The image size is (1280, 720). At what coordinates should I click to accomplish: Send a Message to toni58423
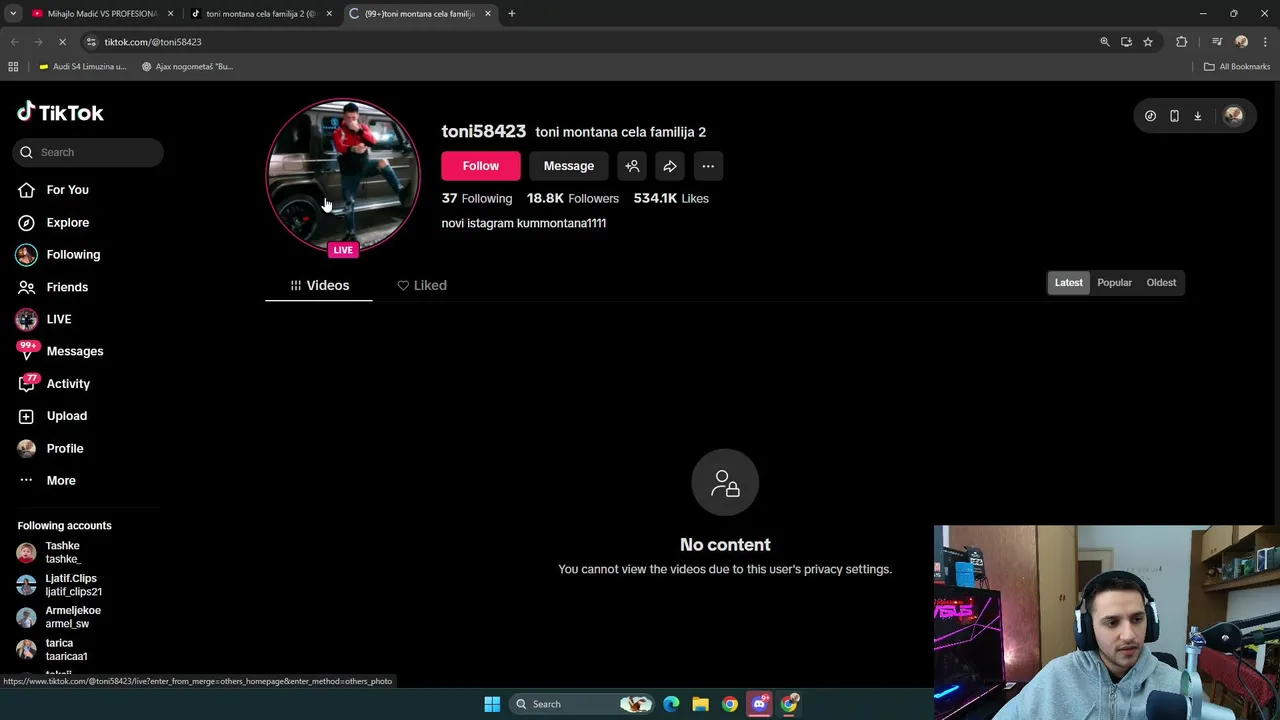coord(569,166)
